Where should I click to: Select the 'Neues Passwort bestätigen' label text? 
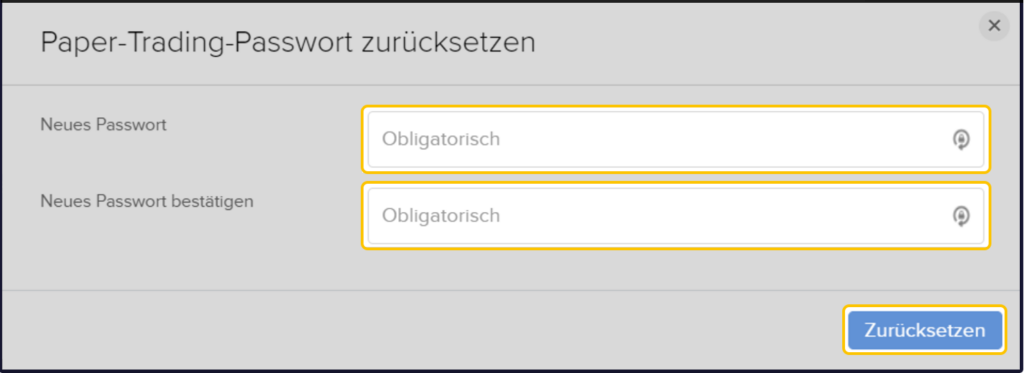[147, 201]
